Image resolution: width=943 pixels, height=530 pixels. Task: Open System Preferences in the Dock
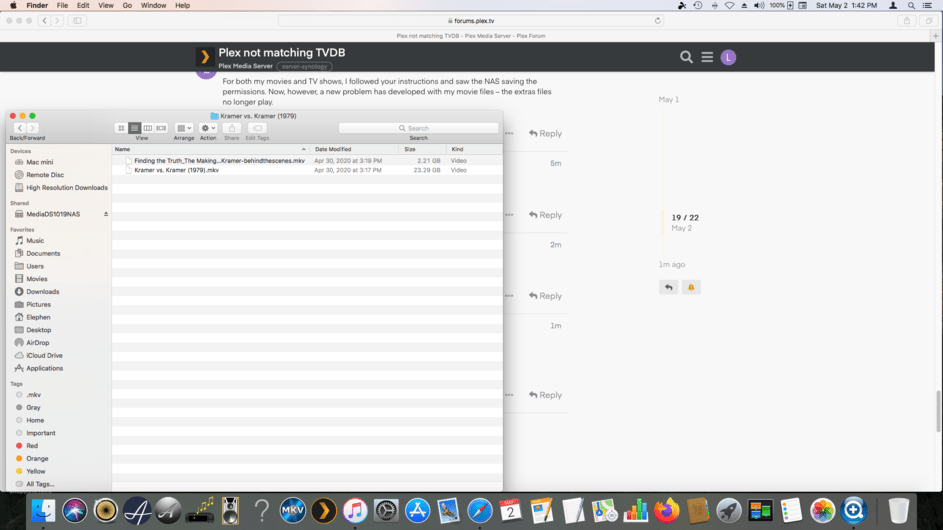point(386,511)
